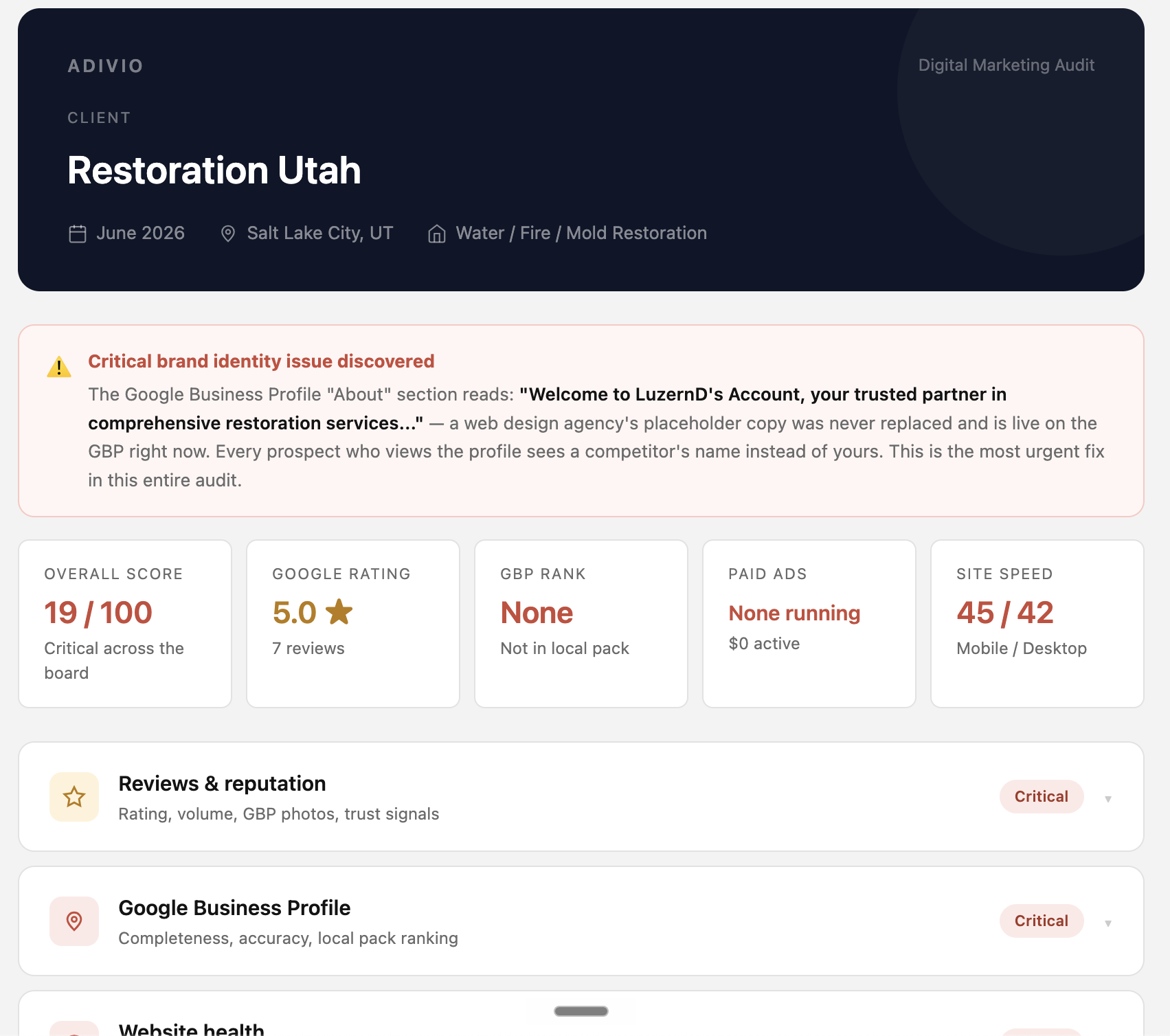Click the gold star beside the 5.0 rating

[x=339, y=612]
